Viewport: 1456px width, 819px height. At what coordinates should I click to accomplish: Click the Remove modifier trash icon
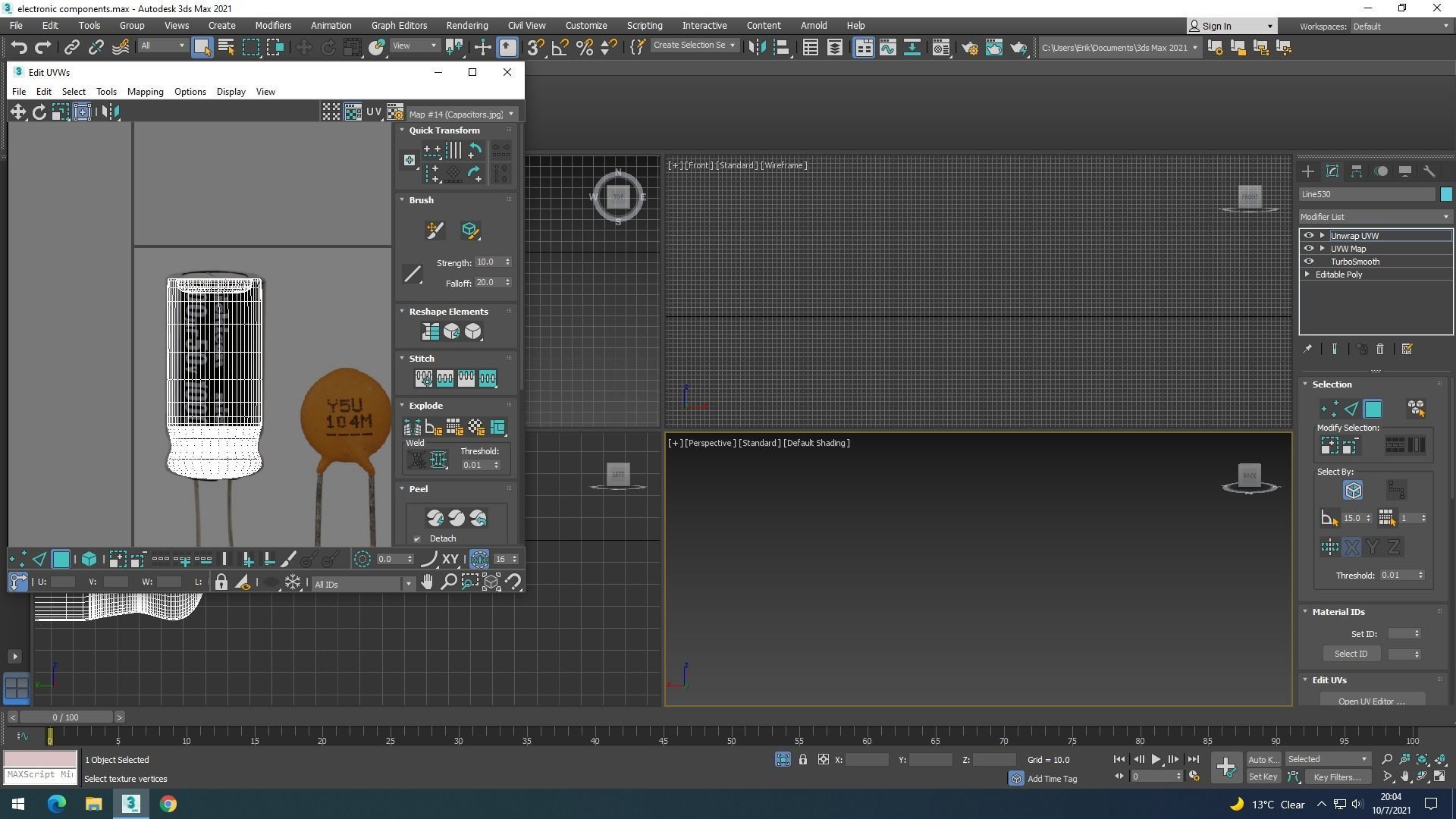[x=1380, y=350]
